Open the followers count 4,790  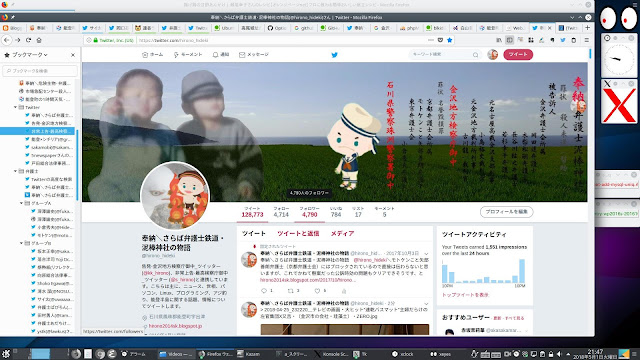pyautogui.click(x=309, y=212)
